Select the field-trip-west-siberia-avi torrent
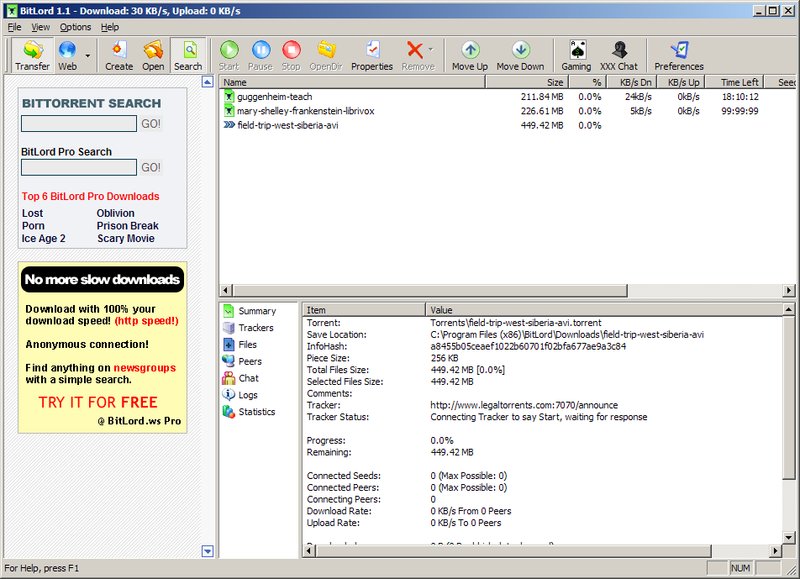The image size is (800, 579). pyautogui.click(x=507, y=125)
